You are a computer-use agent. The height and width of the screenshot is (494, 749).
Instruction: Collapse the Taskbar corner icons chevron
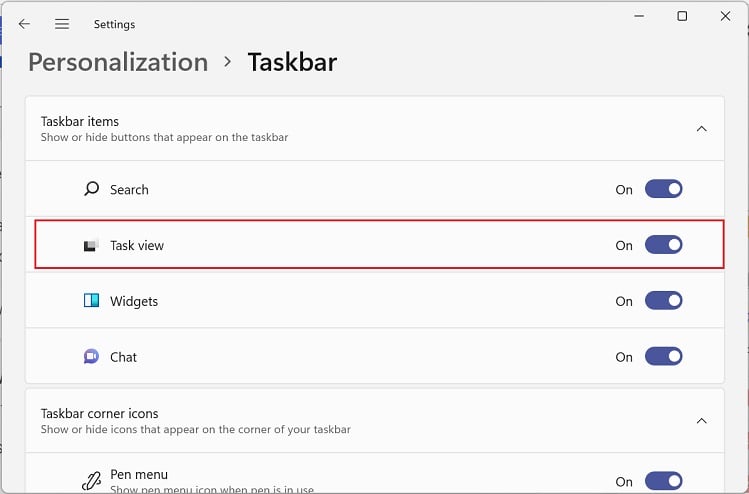point(701,421)
